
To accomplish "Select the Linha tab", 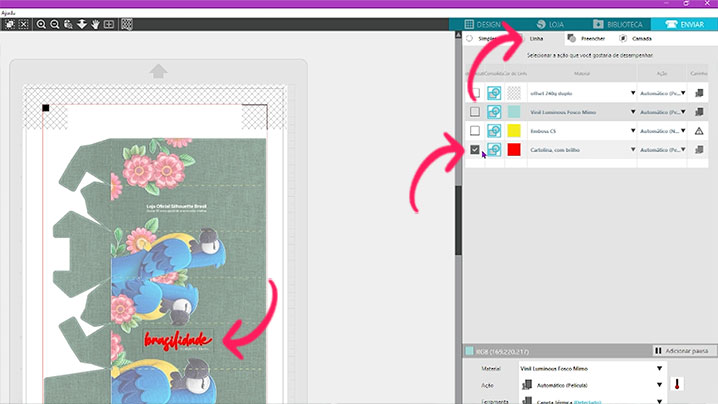I will tap(536, 38).
